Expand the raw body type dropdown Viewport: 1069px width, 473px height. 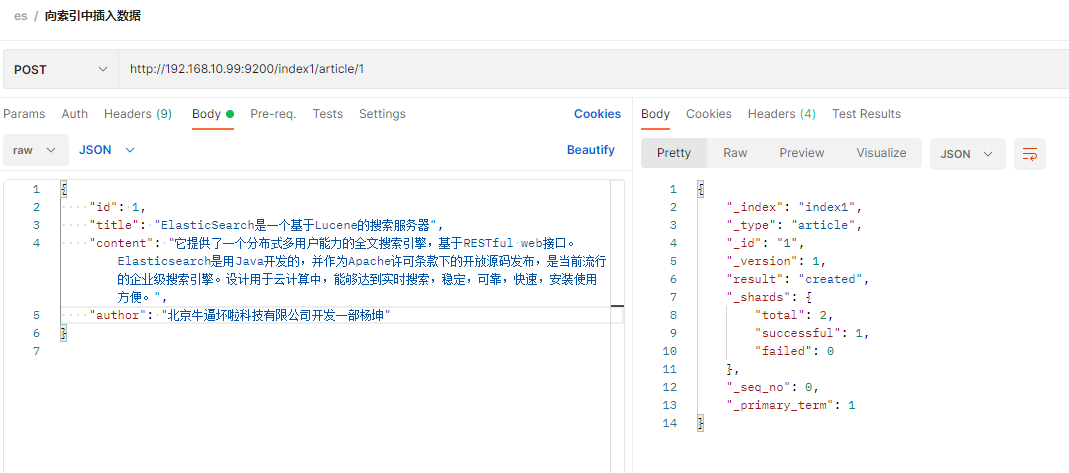36,150
